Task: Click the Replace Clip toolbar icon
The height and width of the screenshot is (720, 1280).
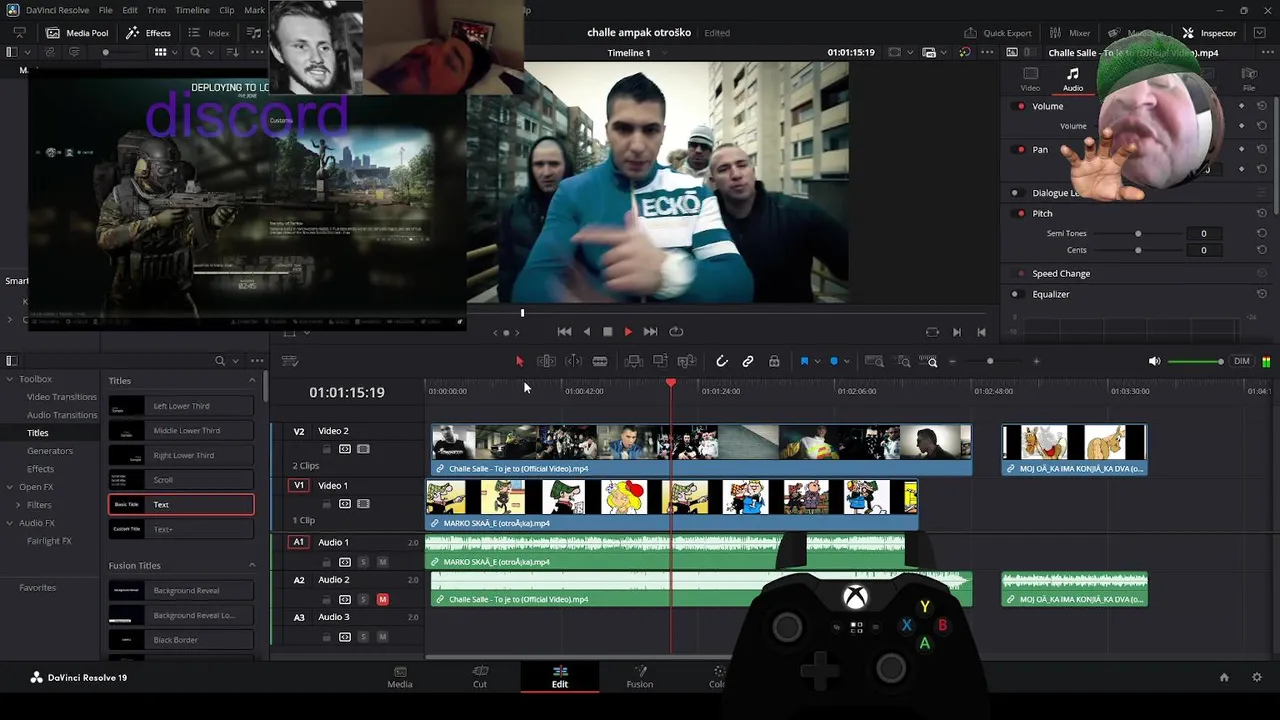Action: click(x=687, y=361)
